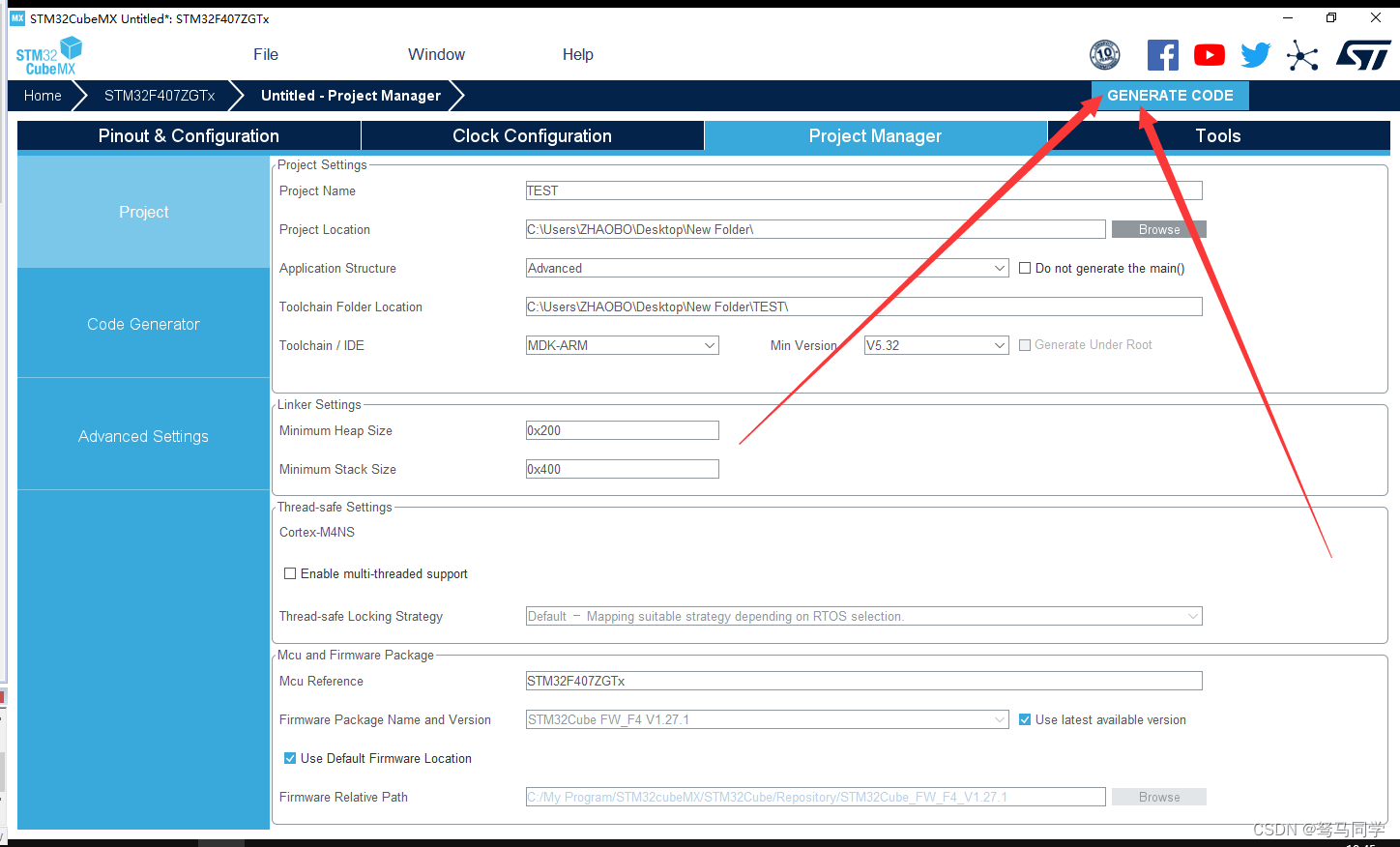Click the ST logo icon
Image resolution: width=1400 pixels, height=847 pixels.
coord(1364,55)
